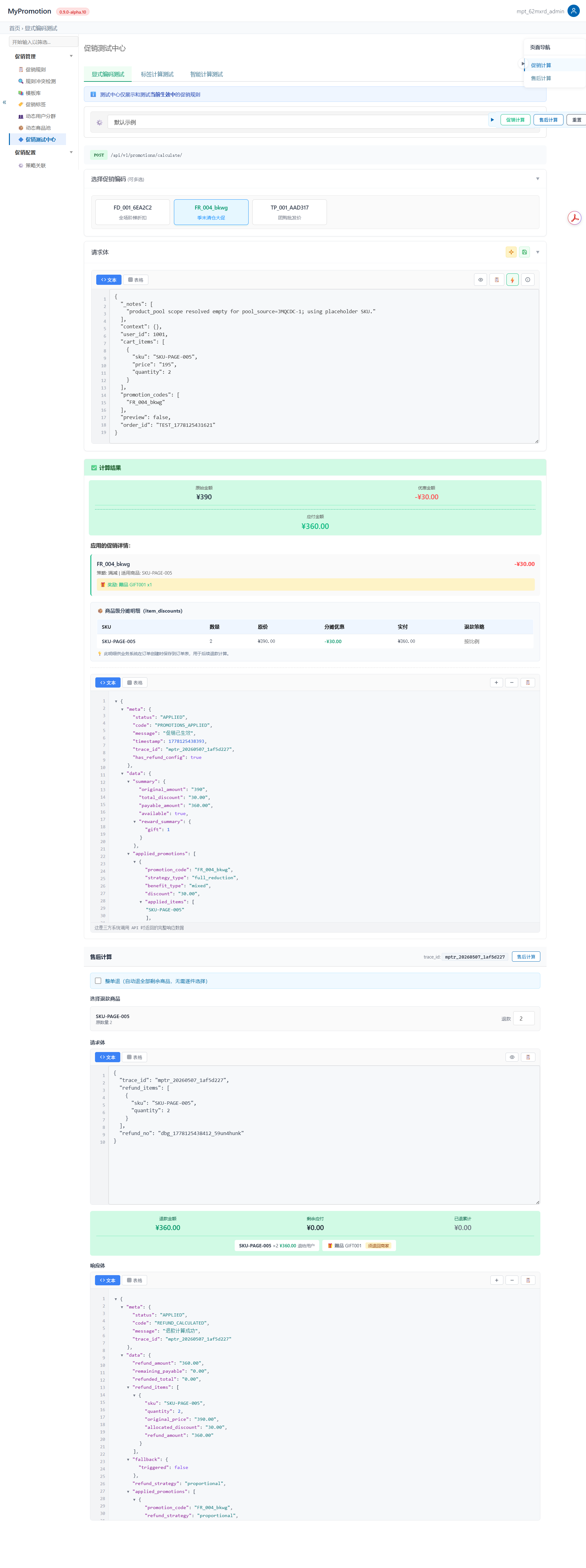Click the gear icon beside 默认示例

99,122
